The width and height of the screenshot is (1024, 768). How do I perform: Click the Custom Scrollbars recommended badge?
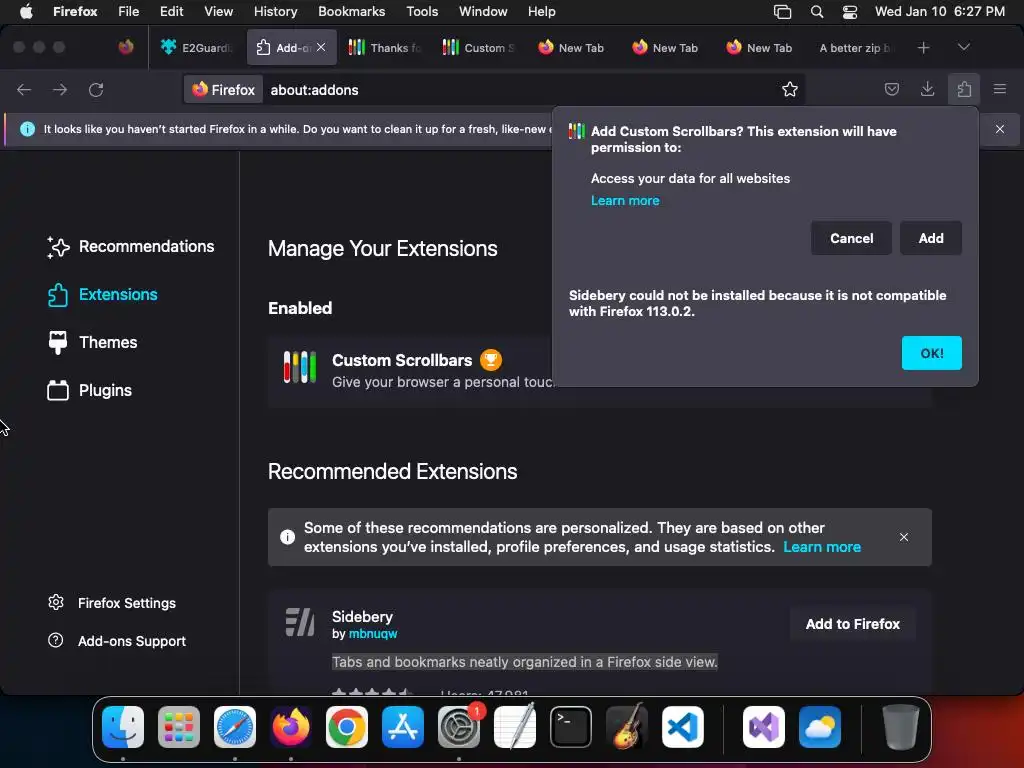(x=491, y=360)
